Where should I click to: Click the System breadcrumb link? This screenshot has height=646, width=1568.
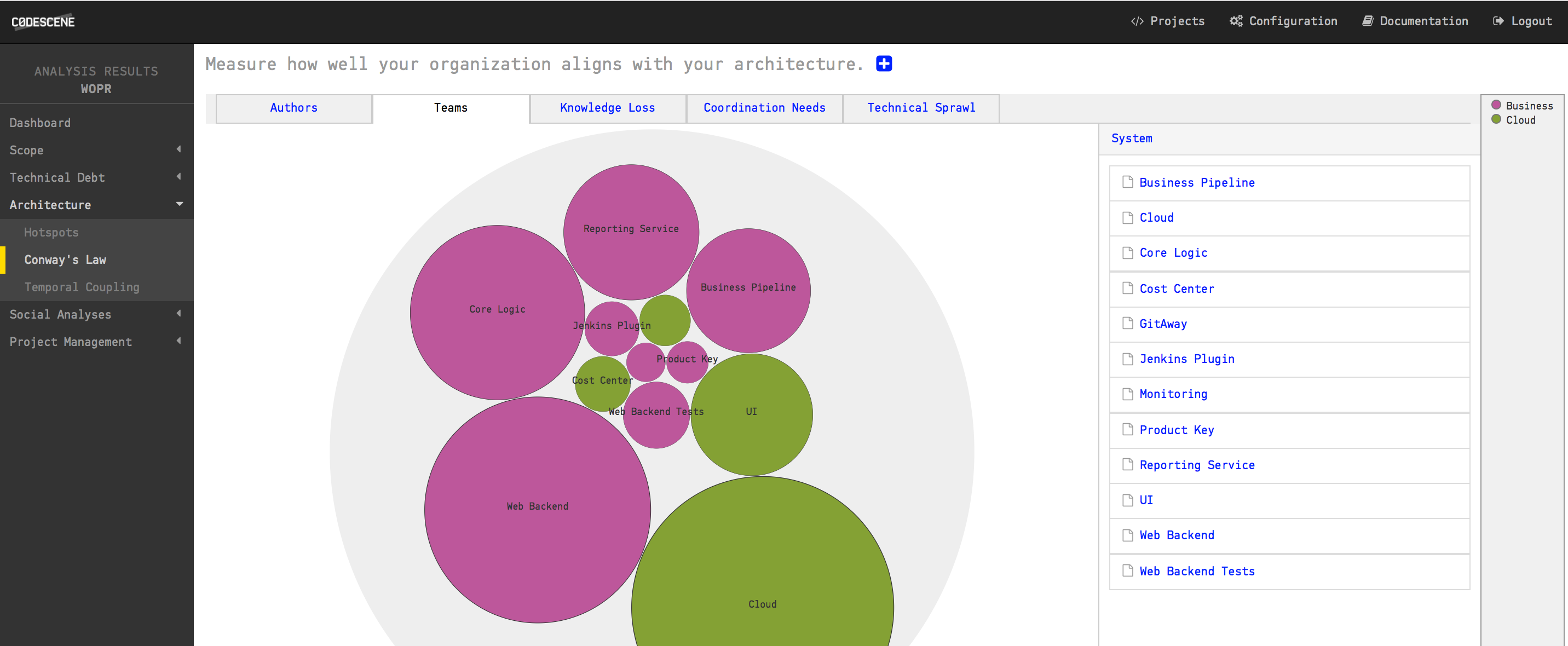(x=1132, y=138)
